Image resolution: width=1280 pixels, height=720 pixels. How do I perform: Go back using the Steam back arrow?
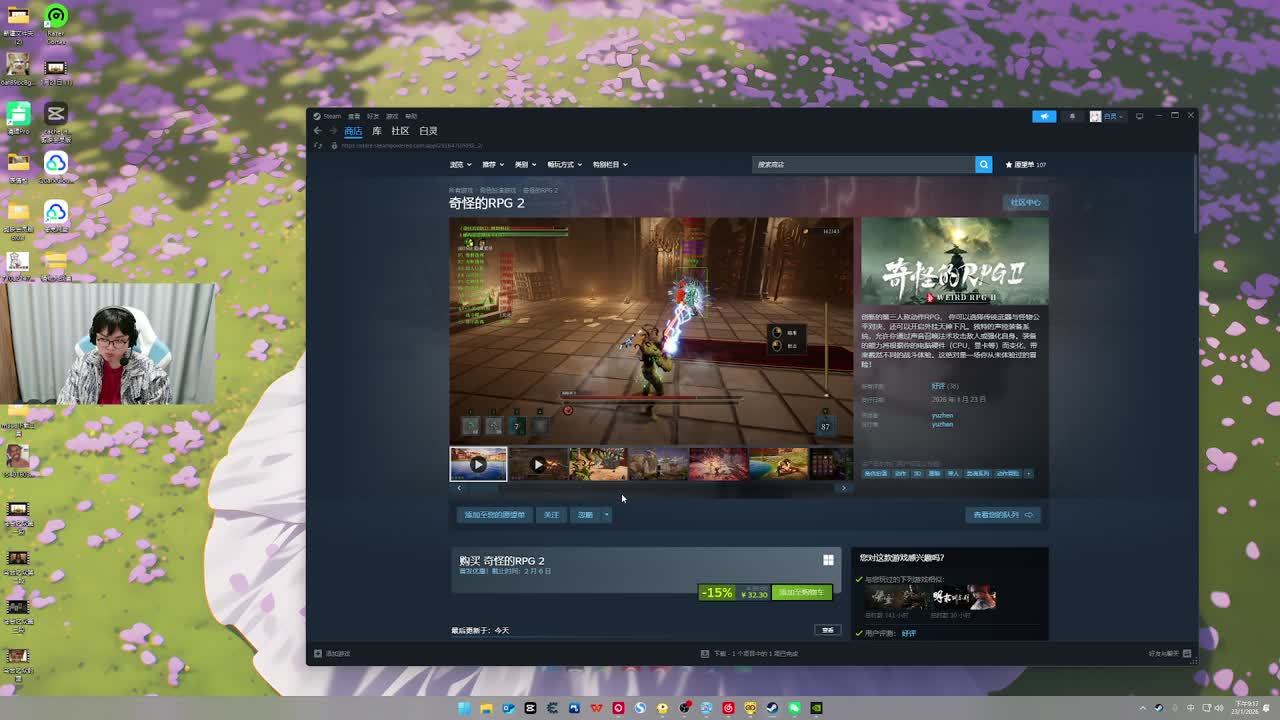tap(318, 131)
